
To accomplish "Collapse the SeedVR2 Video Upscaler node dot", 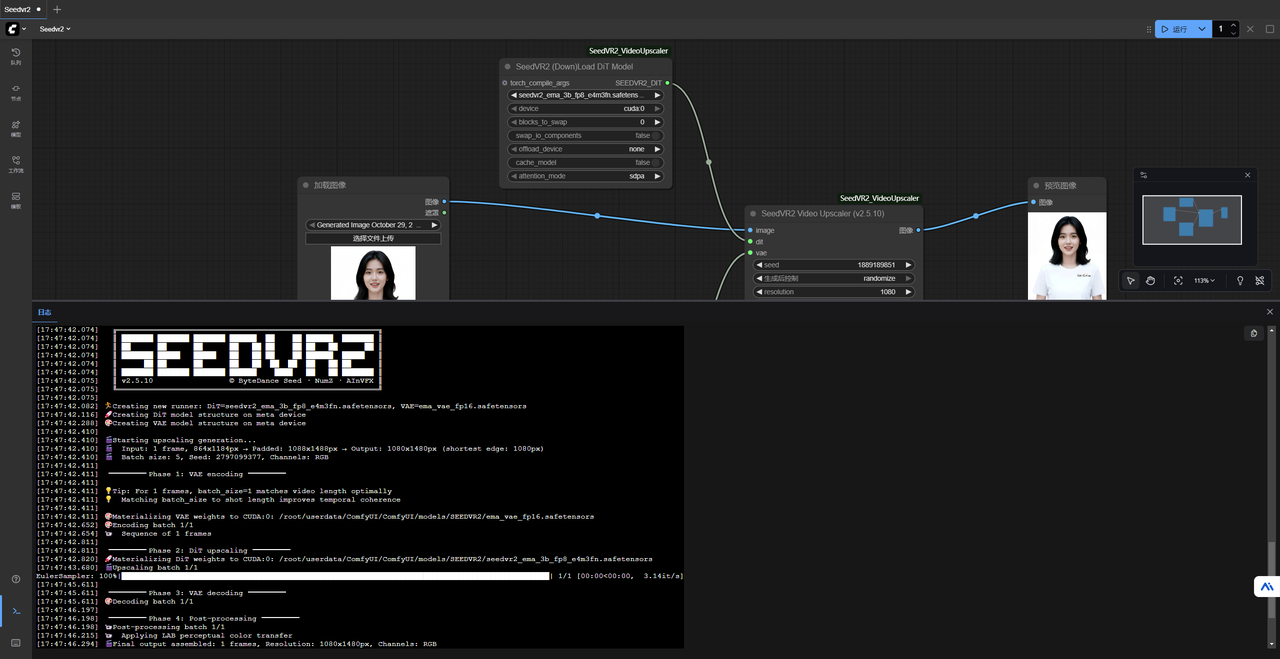I will [x=754, y=214].
